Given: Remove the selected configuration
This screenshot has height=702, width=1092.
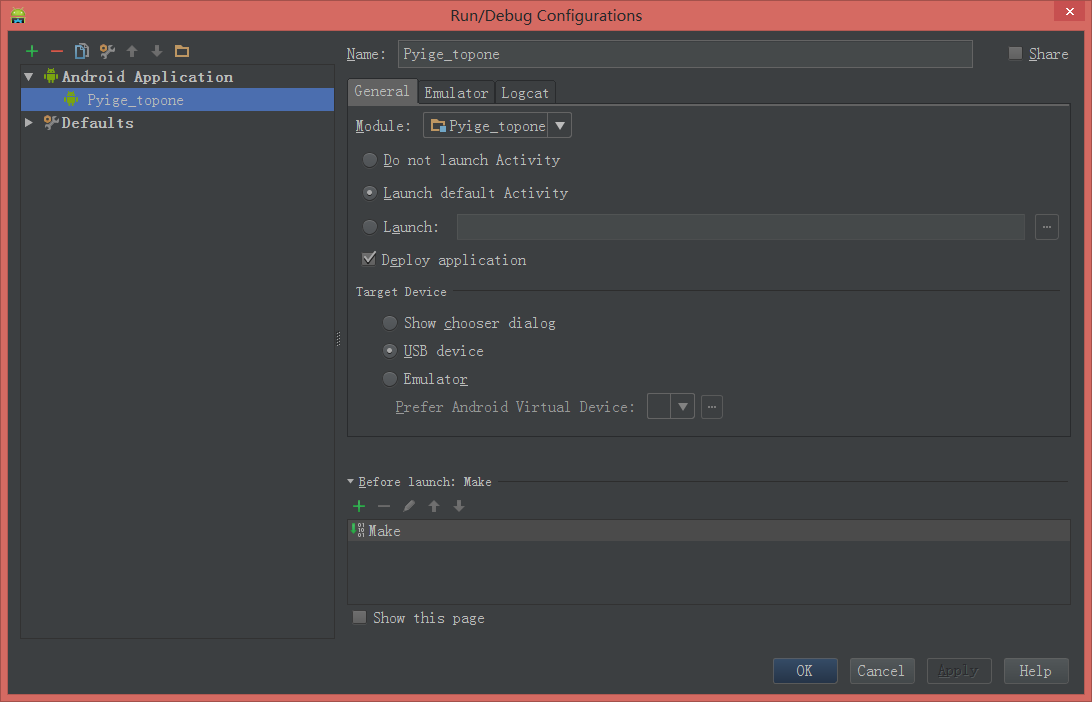Looking at the screenshot, I should click(56, 50).
